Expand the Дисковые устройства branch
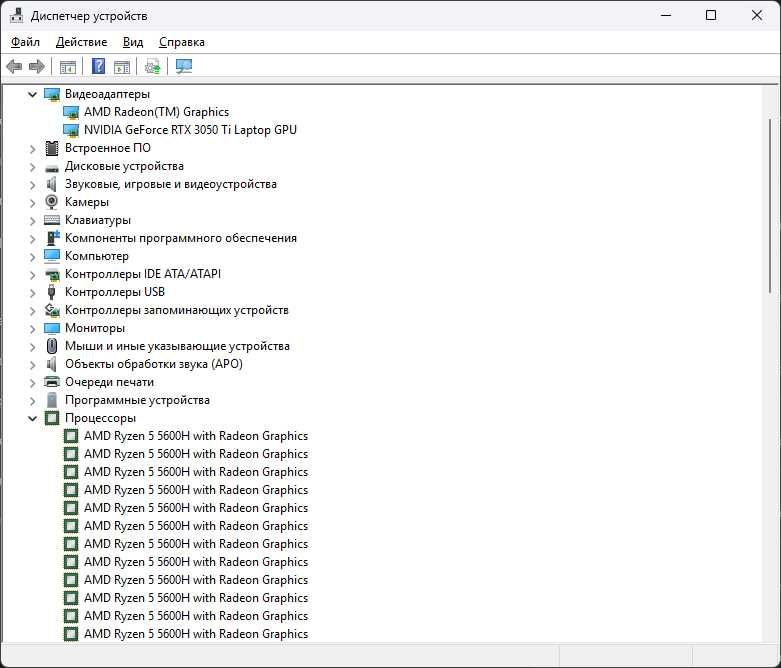Viewport: 781px width, 668px height. pos(32,166)
